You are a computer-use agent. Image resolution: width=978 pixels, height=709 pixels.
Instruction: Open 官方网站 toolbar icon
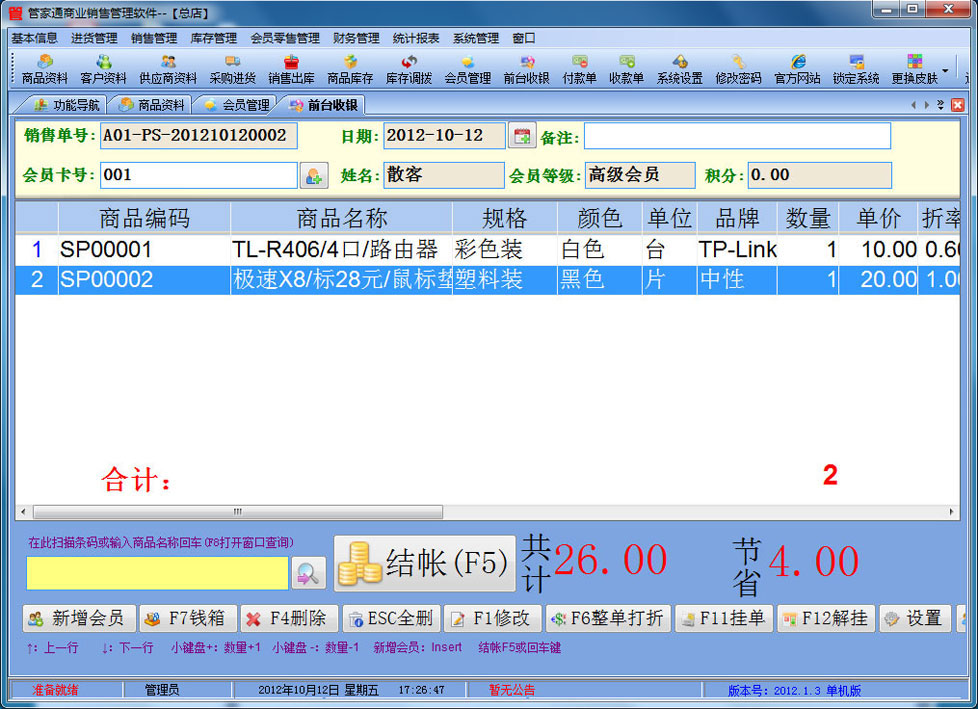tap(797, 69)
